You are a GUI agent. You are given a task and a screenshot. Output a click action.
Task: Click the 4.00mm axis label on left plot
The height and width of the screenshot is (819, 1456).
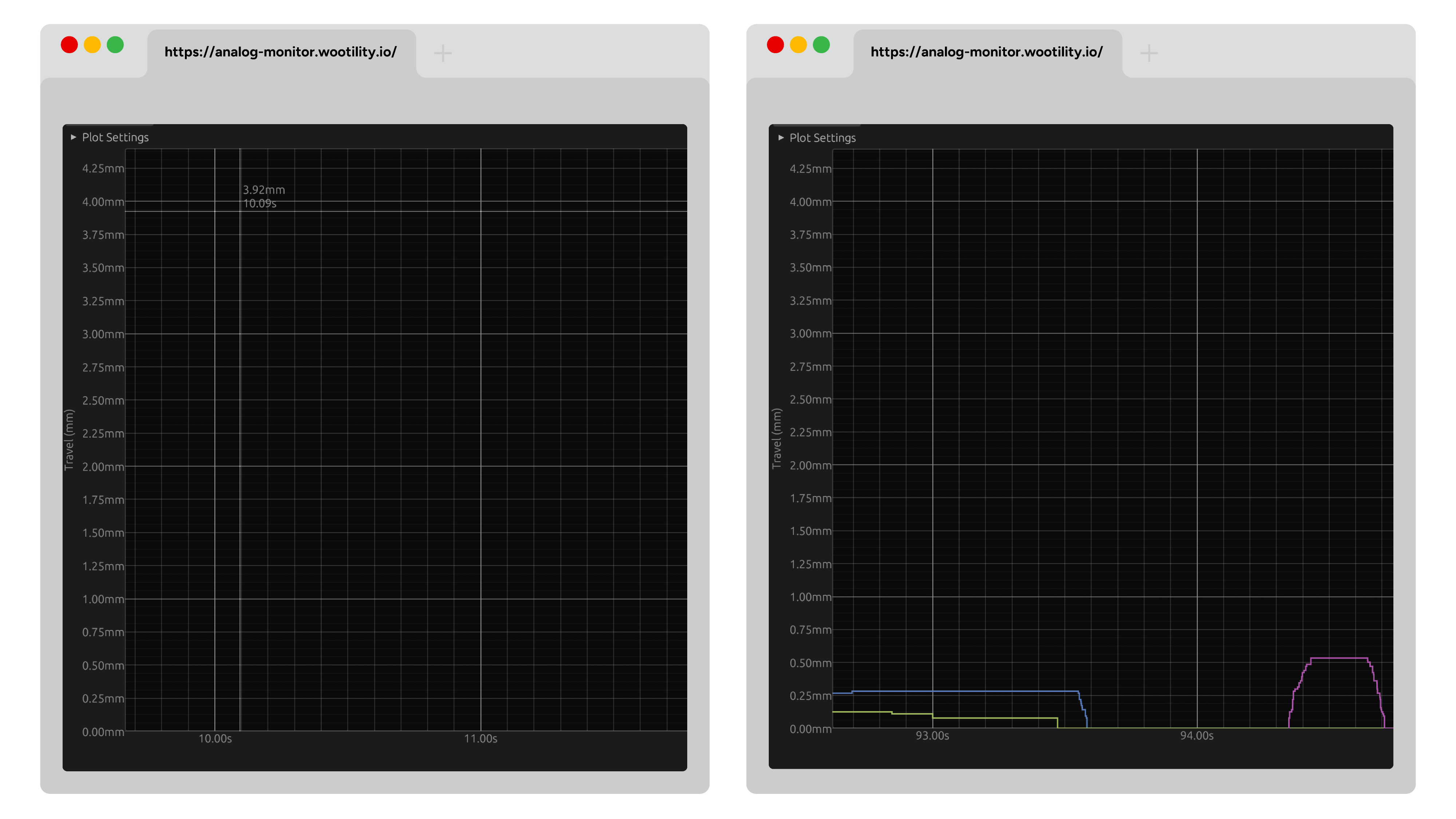coord(103,202)
